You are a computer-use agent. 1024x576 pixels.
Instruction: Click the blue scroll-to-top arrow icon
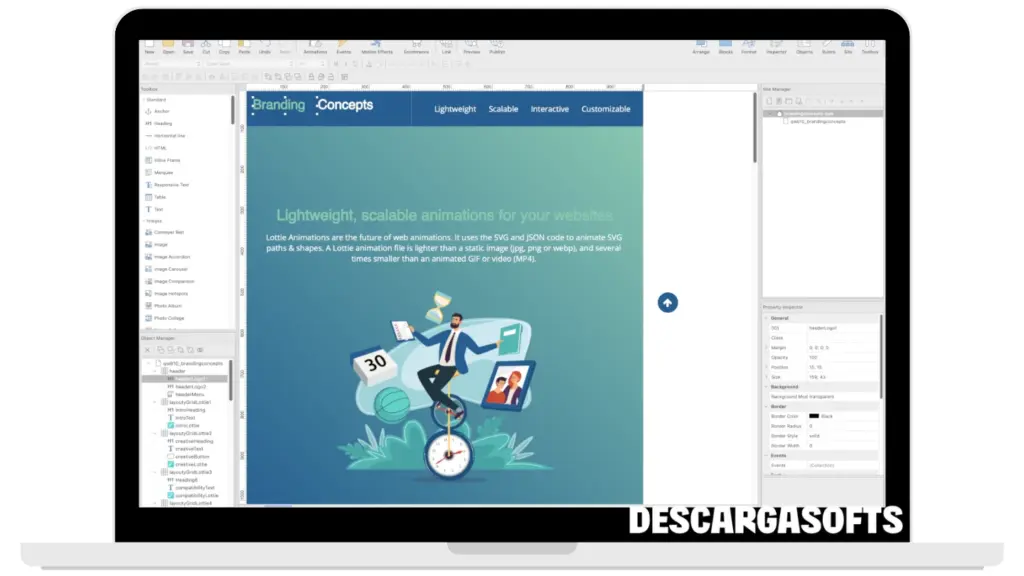[668, 303]
